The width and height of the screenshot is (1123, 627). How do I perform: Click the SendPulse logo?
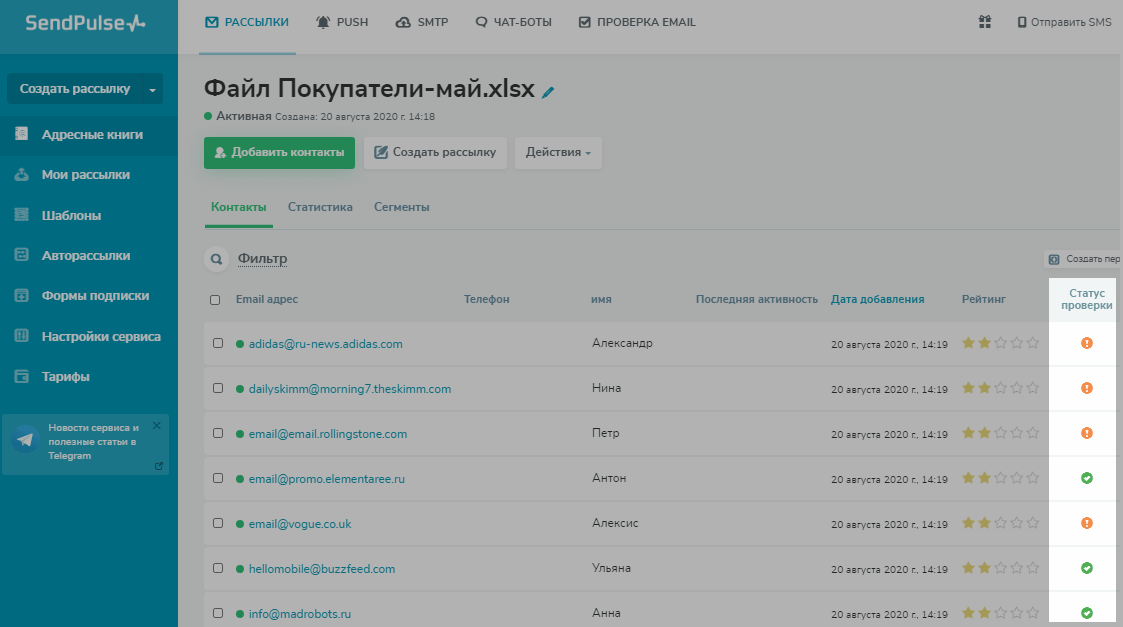[x=85, y=23]
